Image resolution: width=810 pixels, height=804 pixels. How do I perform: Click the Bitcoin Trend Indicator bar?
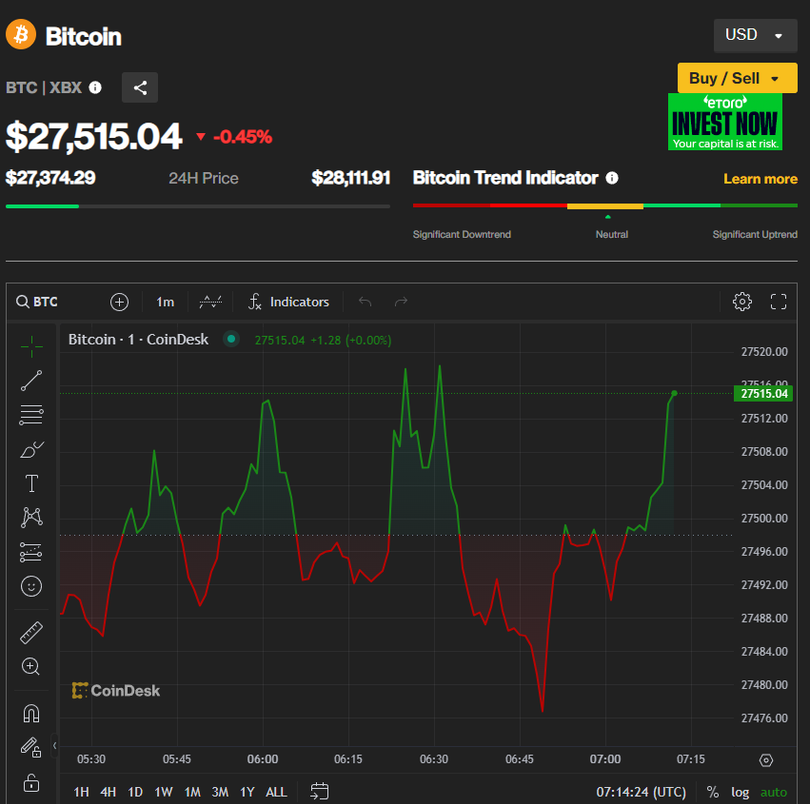coord(605,206)
